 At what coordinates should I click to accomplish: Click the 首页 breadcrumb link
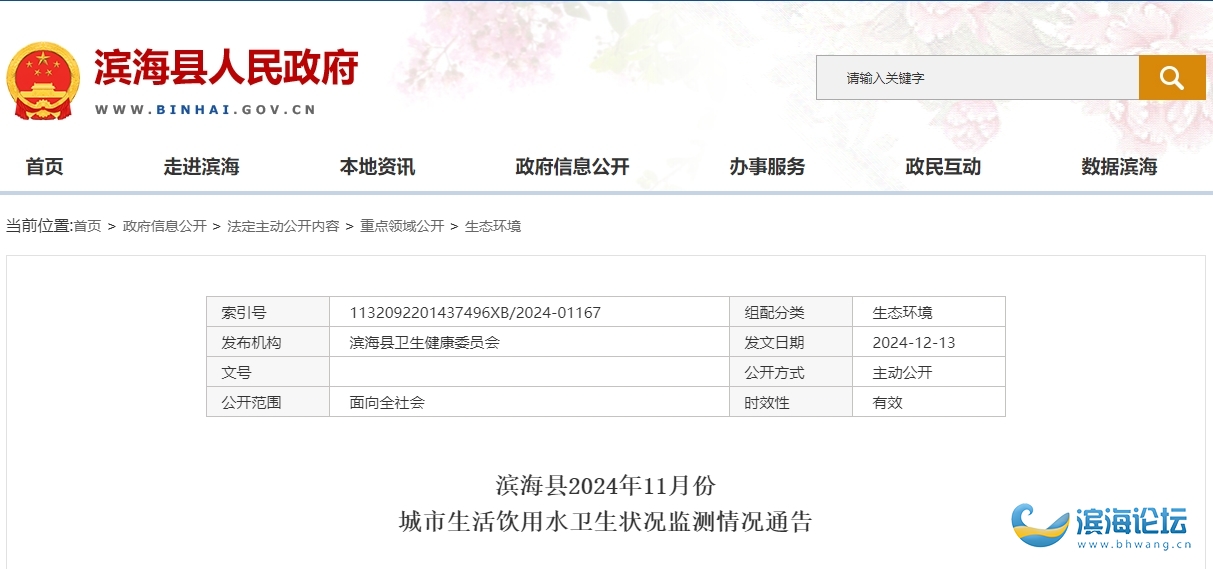88,226
